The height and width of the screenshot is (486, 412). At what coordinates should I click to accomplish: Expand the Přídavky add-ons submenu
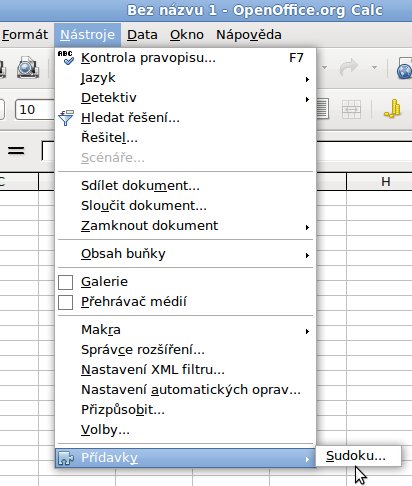click(185, 458)
